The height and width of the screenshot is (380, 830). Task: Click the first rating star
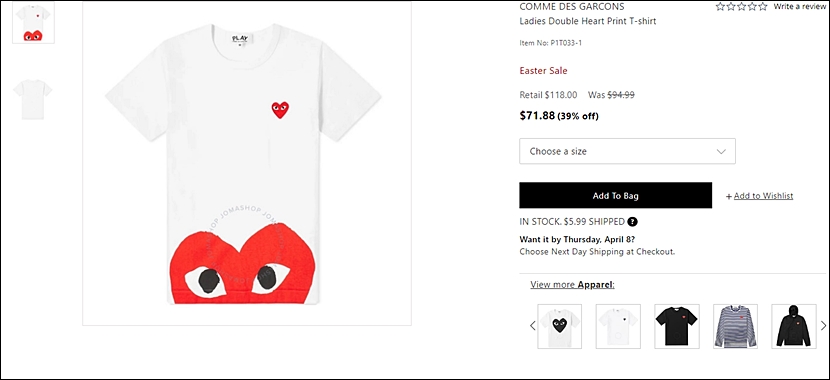pyautogui.click(x=720, y=6)
